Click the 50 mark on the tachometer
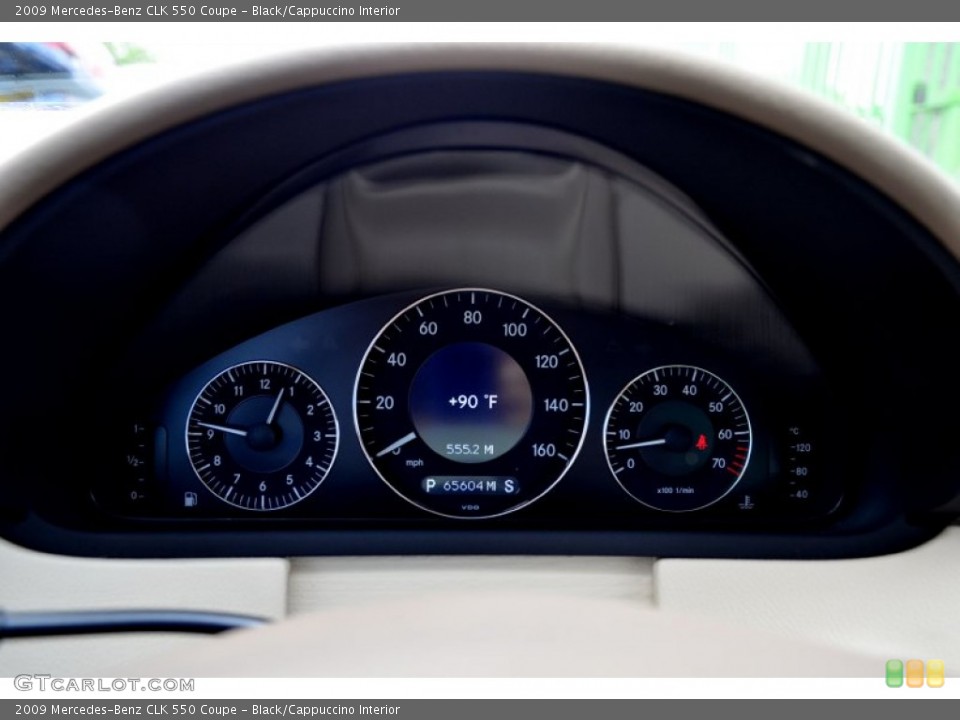 click(716, 407)
